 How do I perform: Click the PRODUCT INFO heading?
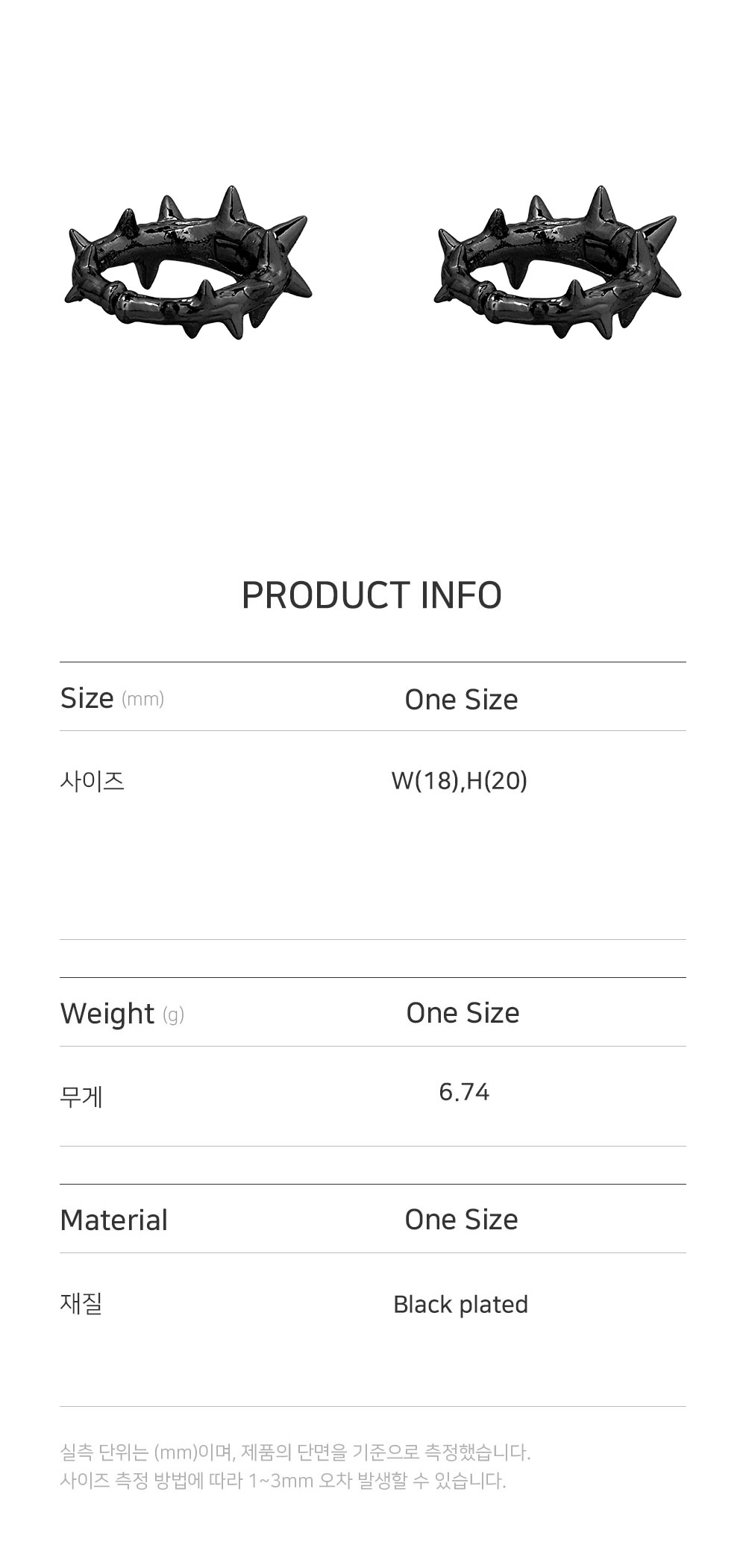coord(372,595)
